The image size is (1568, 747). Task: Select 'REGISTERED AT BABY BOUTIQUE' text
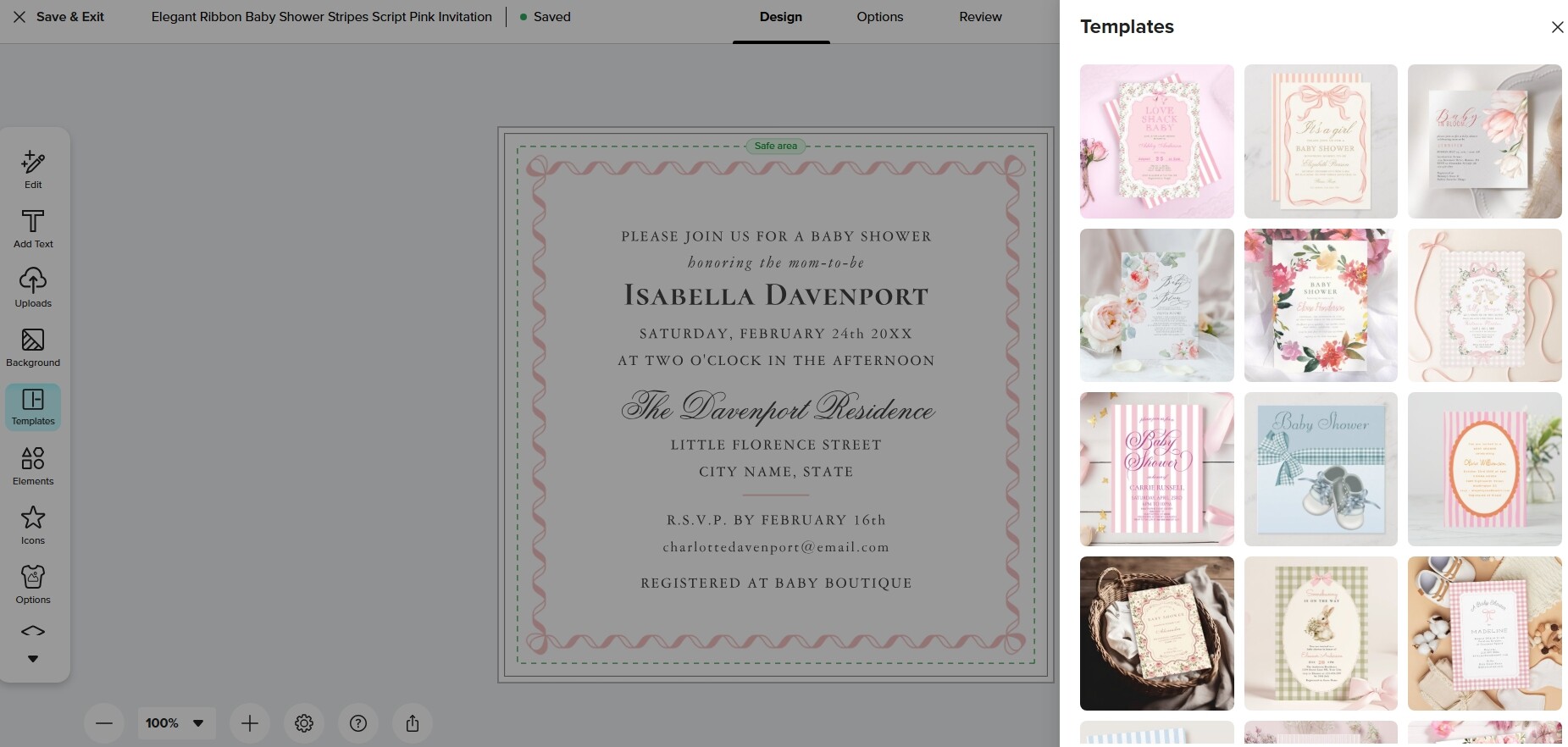click(x=776, y=583)
